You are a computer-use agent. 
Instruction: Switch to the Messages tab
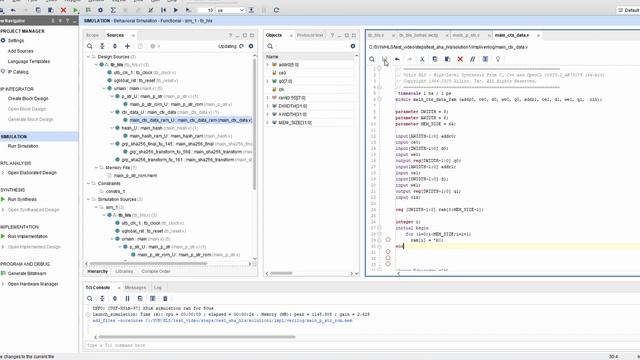click(x=135, y=288)
